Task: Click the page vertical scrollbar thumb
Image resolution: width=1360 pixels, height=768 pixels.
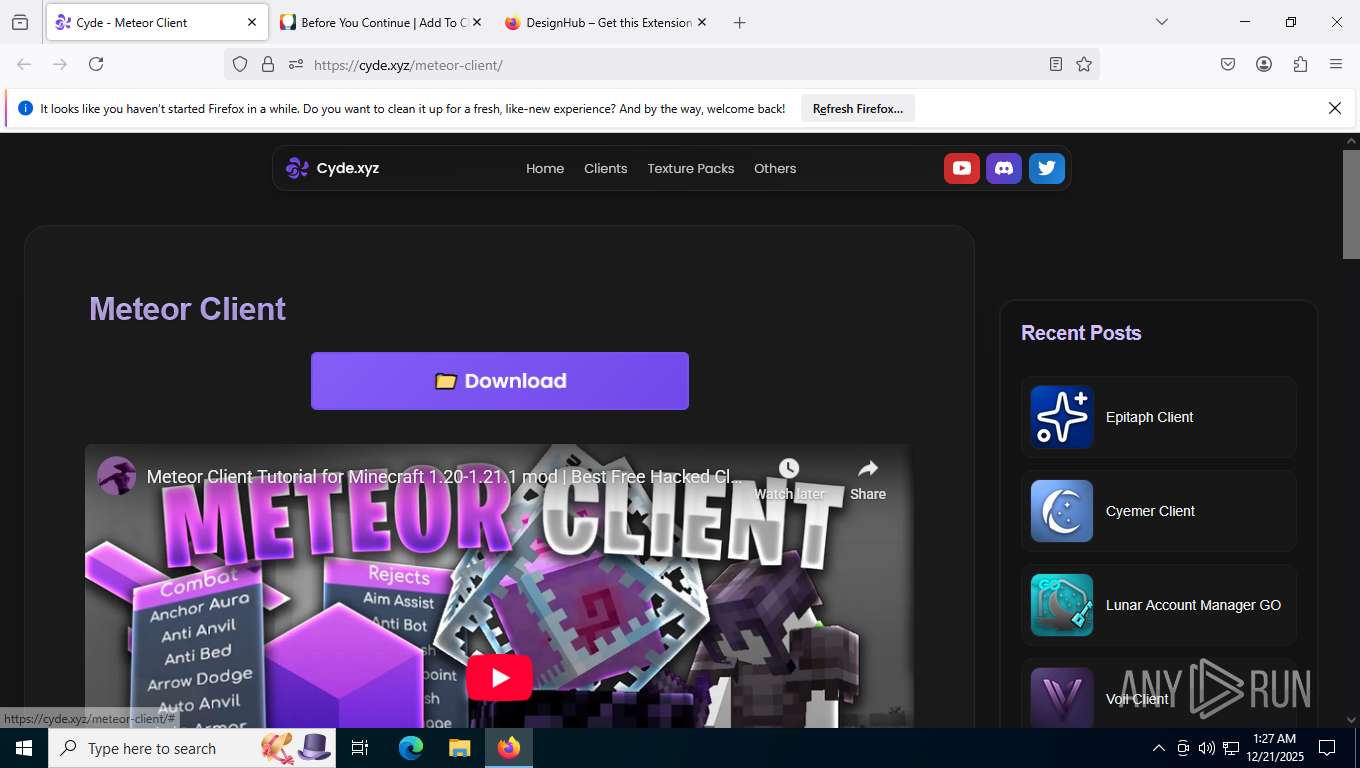Action: pos(1351,205)
